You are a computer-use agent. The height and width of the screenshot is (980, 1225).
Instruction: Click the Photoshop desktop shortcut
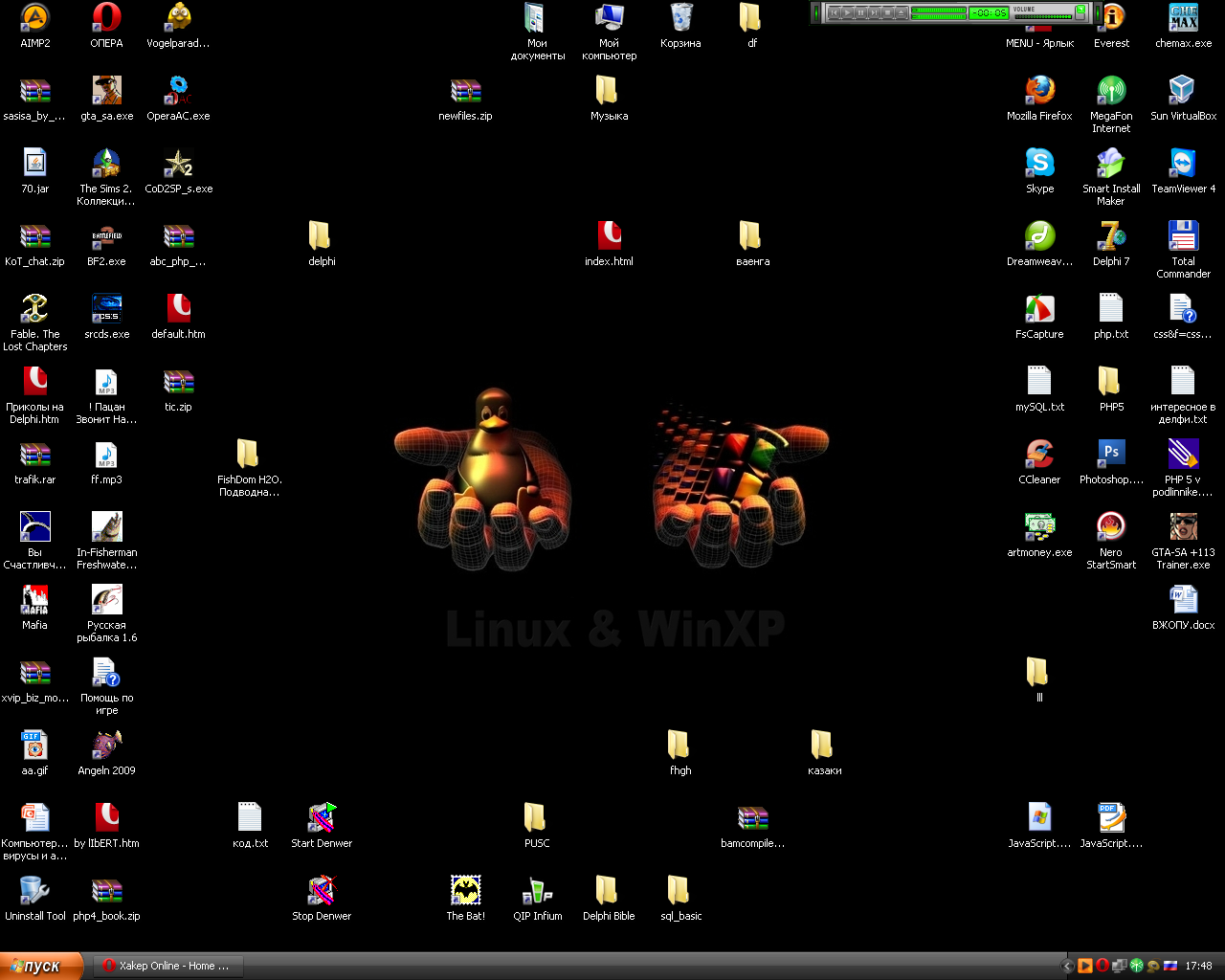coord(1110,454)
